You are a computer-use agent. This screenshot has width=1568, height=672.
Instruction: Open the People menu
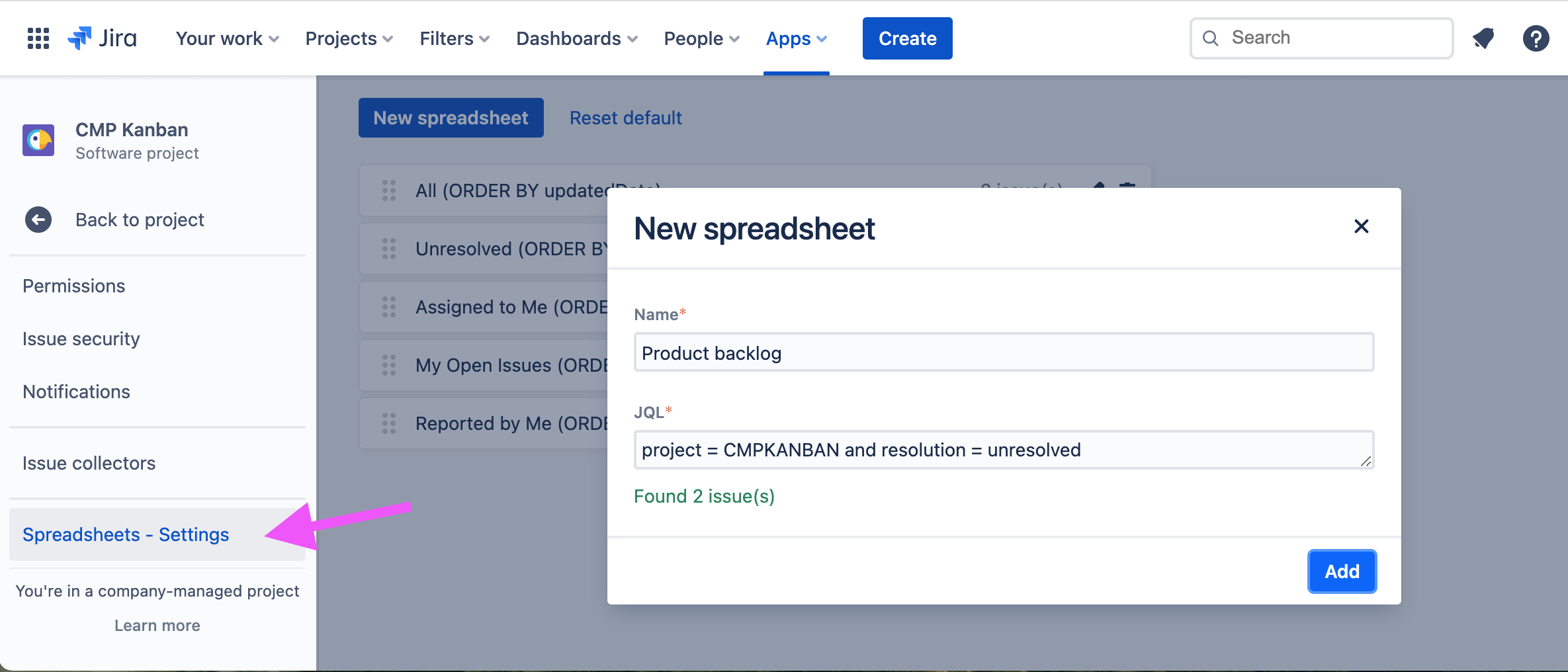(x=701, y=38)
